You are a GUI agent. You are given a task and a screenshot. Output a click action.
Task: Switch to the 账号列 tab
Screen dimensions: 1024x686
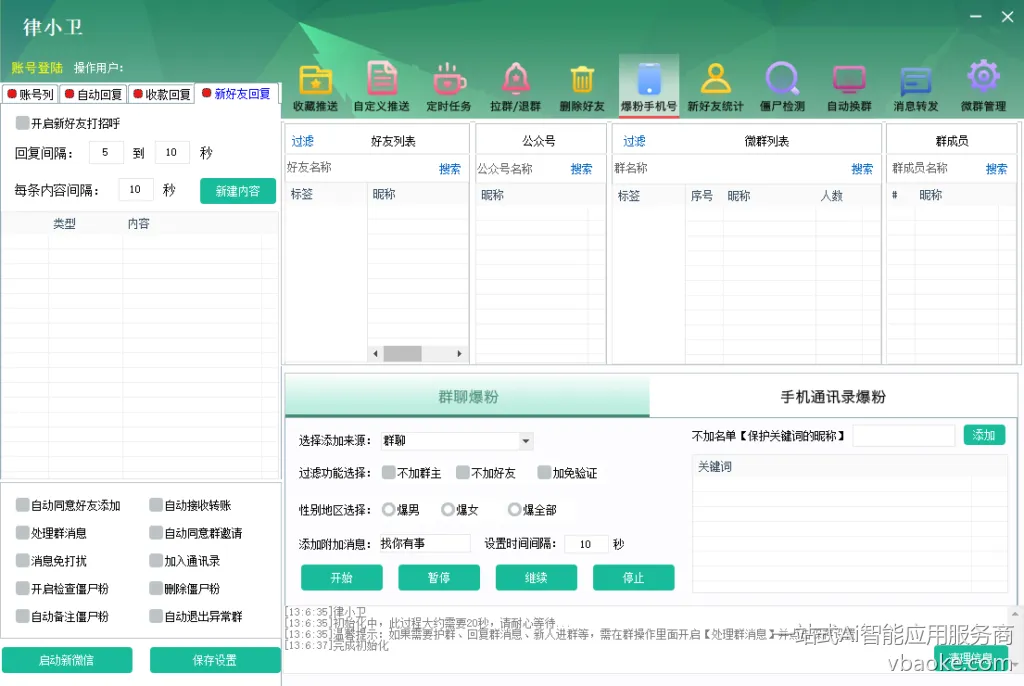(x=30, y=95)
